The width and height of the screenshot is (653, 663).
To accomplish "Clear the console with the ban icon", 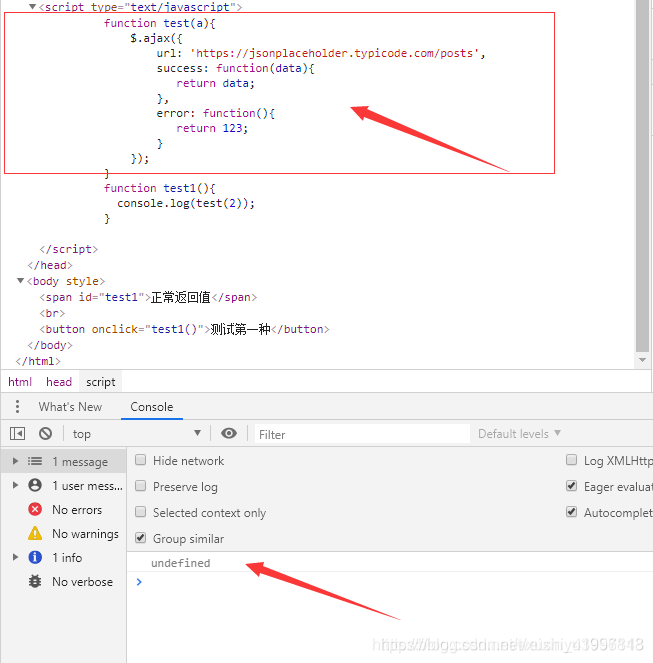I will point(46,433).
